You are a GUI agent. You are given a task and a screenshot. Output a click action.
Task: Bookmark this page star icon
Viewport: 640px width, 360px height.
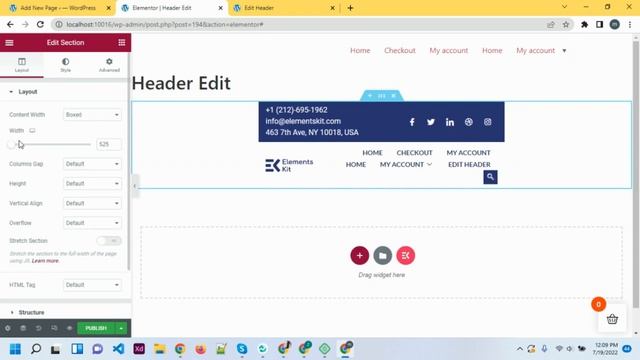click(x=566, y=24)
